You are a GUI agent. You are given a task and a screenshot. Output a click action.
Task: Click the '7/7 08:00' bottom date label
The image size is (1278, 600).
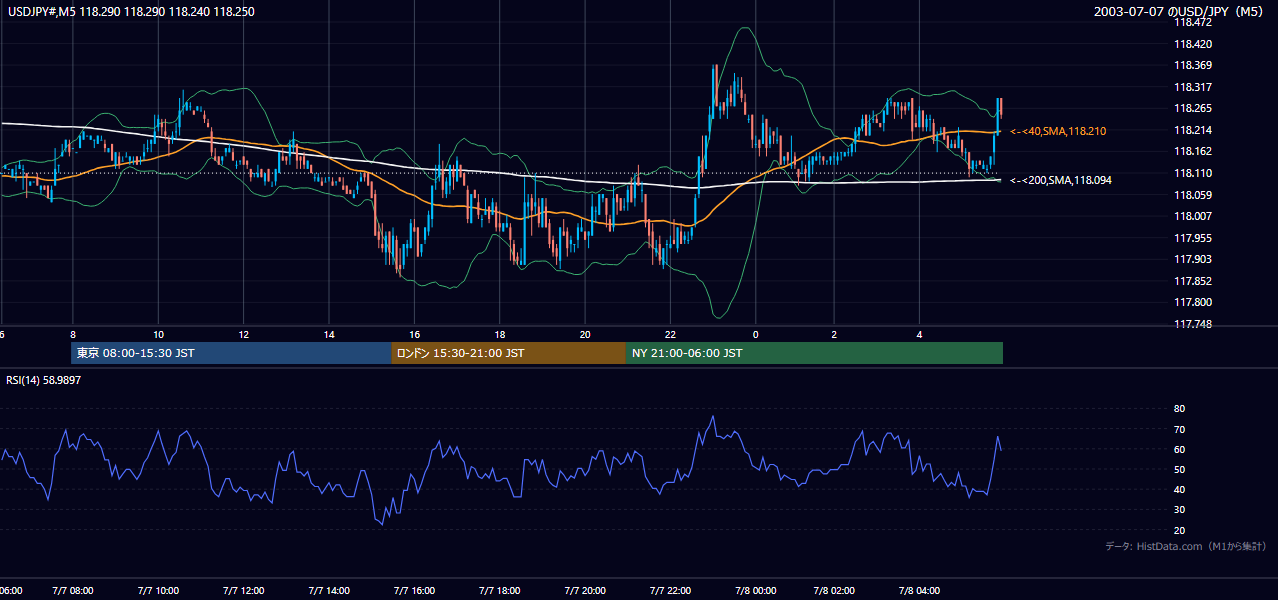click(x=73, y=591)
